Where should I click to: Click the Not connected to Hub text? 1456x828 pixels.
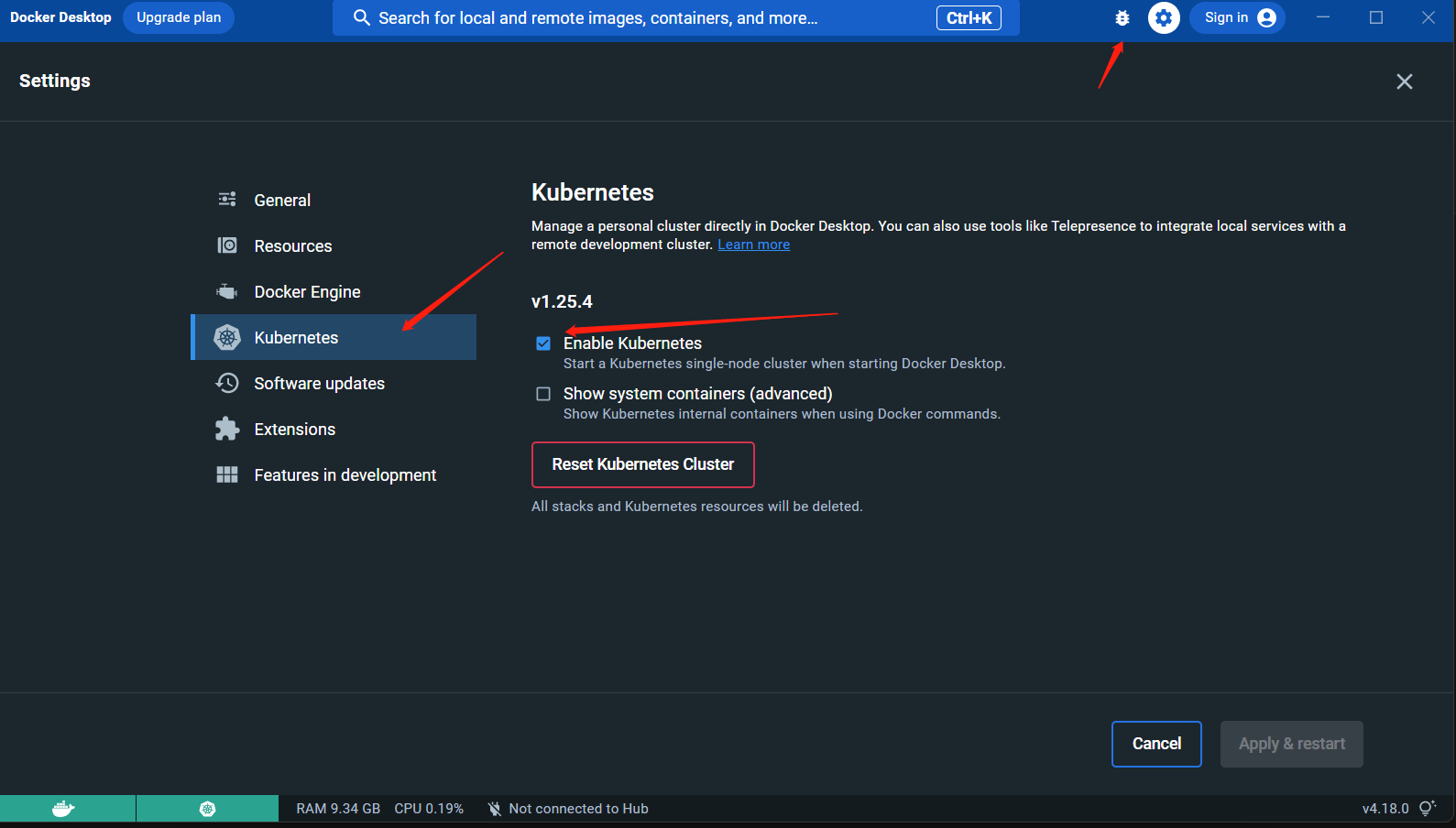(578, 809)
